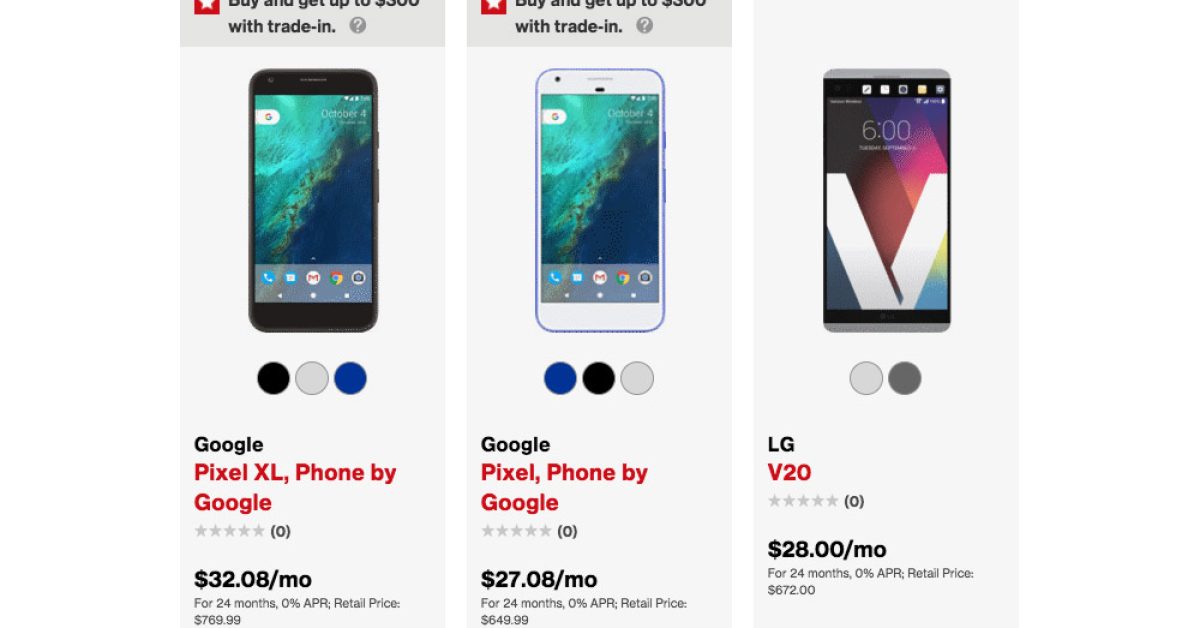The width and height of the screenshot is (1200, 628).
Task: Open the LG V20 product link
Action: click(x=789, y=472)
